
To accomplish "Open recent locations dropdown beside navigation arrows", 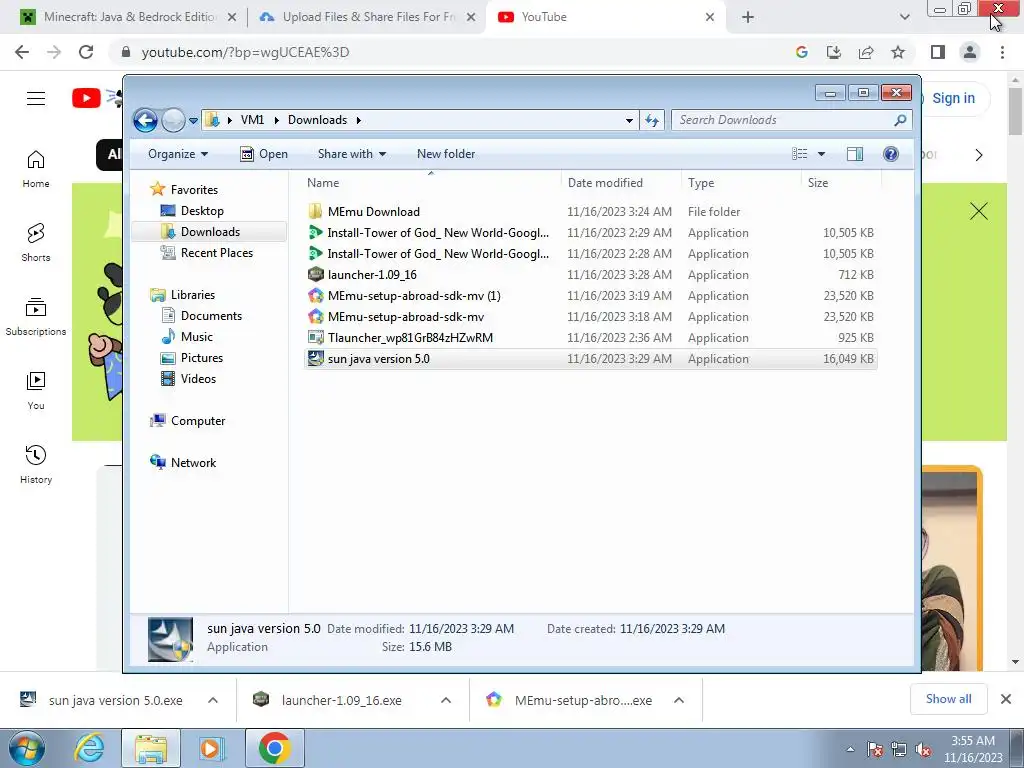I will (x=193, y=121).
